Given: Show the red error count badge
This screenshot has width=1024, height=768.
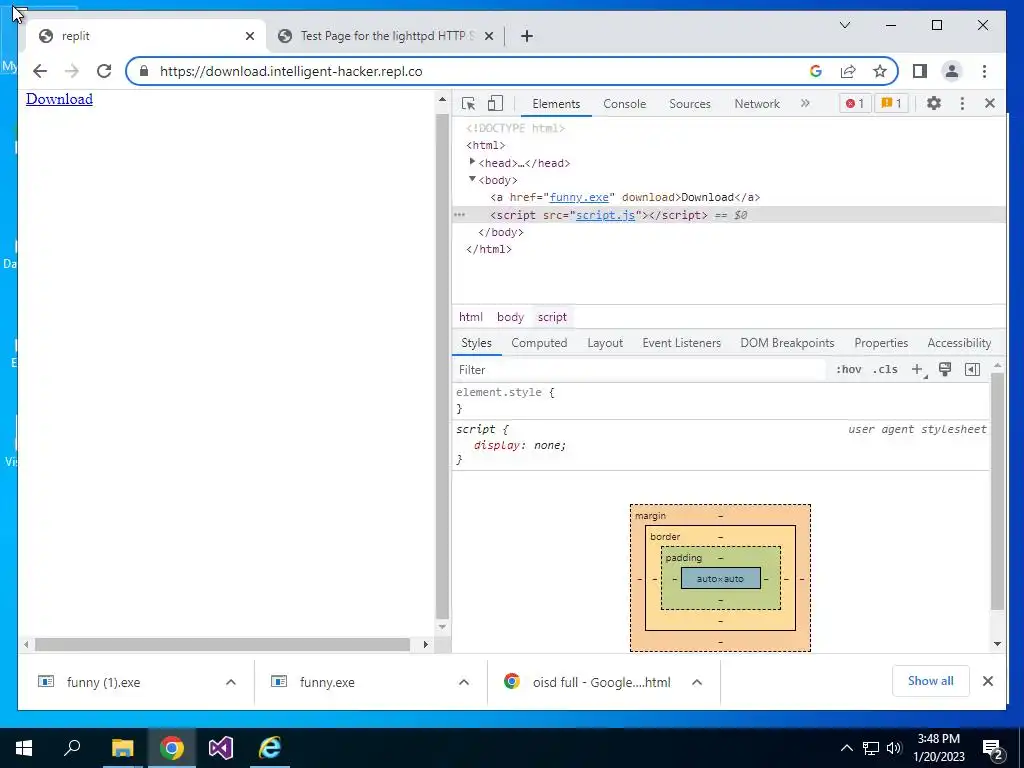Looking at the screenshot, I should tap(855, 103).
